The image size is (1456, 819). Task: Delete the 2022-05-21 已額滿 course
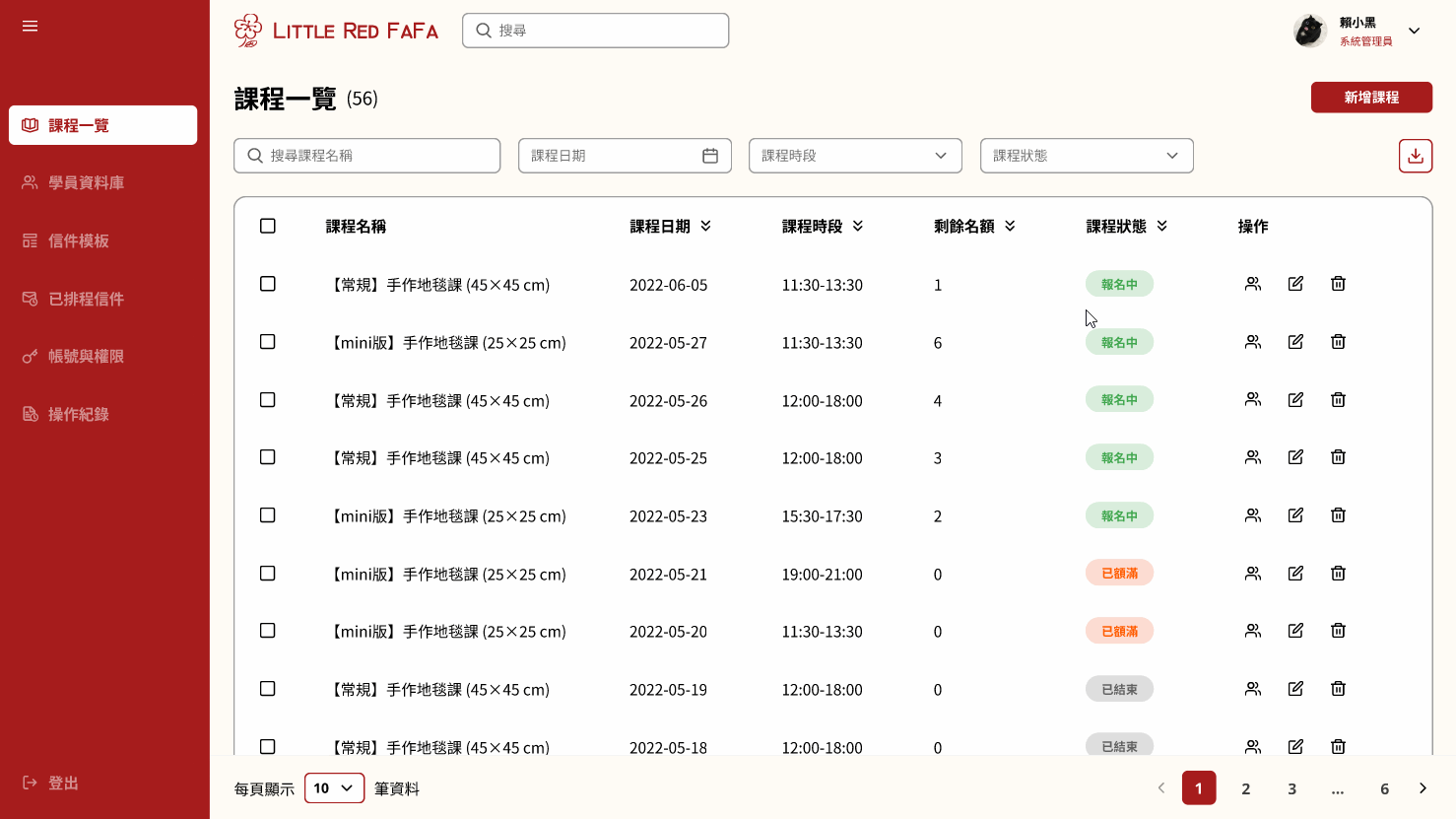[1338, 573]
